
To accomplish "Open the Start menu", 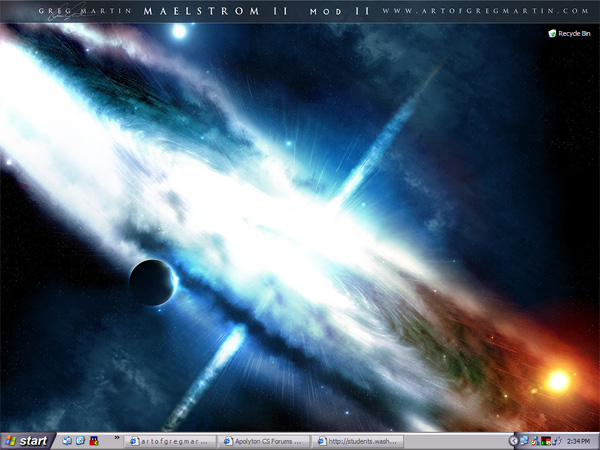I will click(27, 440).
